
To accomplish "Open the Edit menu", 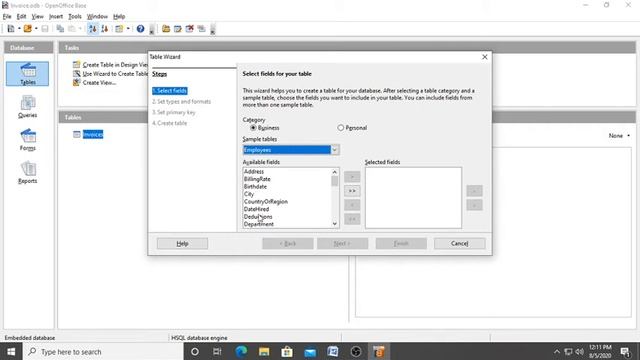I will pos(21,16).
